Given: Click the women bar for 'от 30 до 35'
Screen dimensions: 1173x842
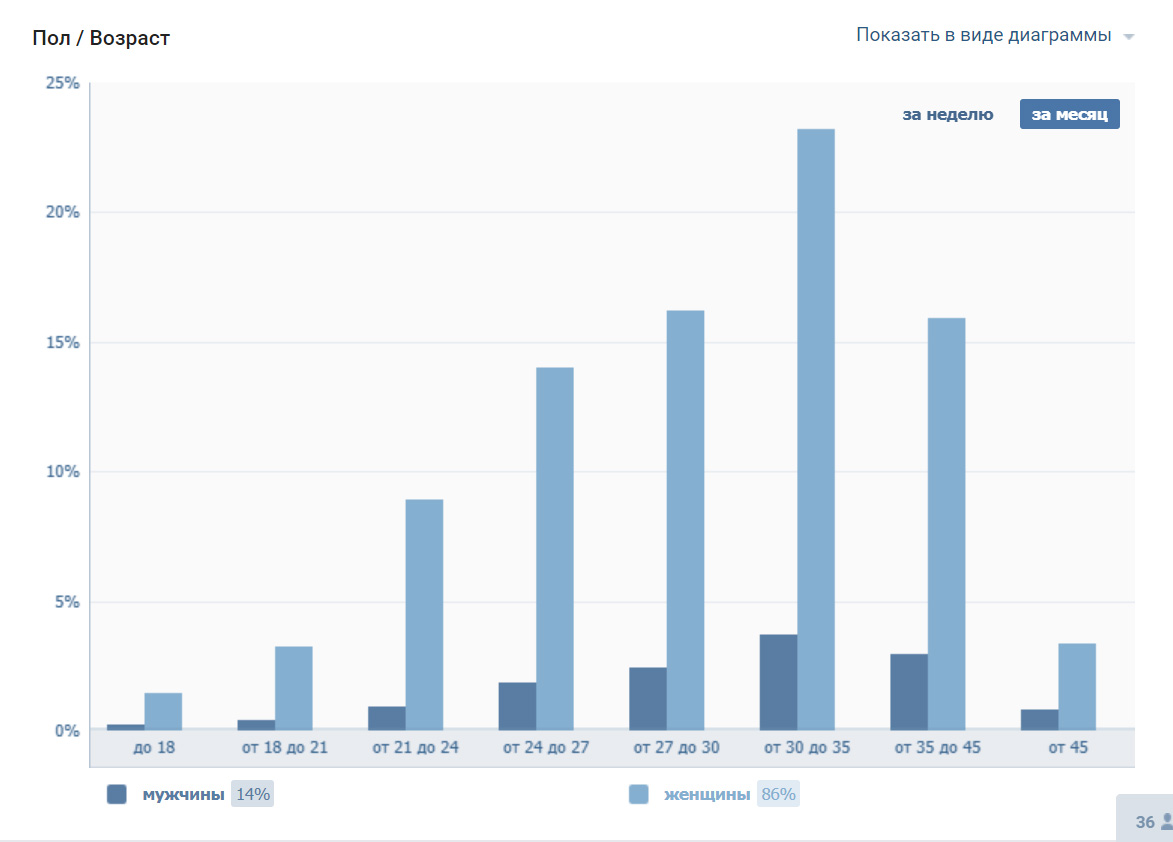Looking at the screenshot, I should click(x=815, y=429).
